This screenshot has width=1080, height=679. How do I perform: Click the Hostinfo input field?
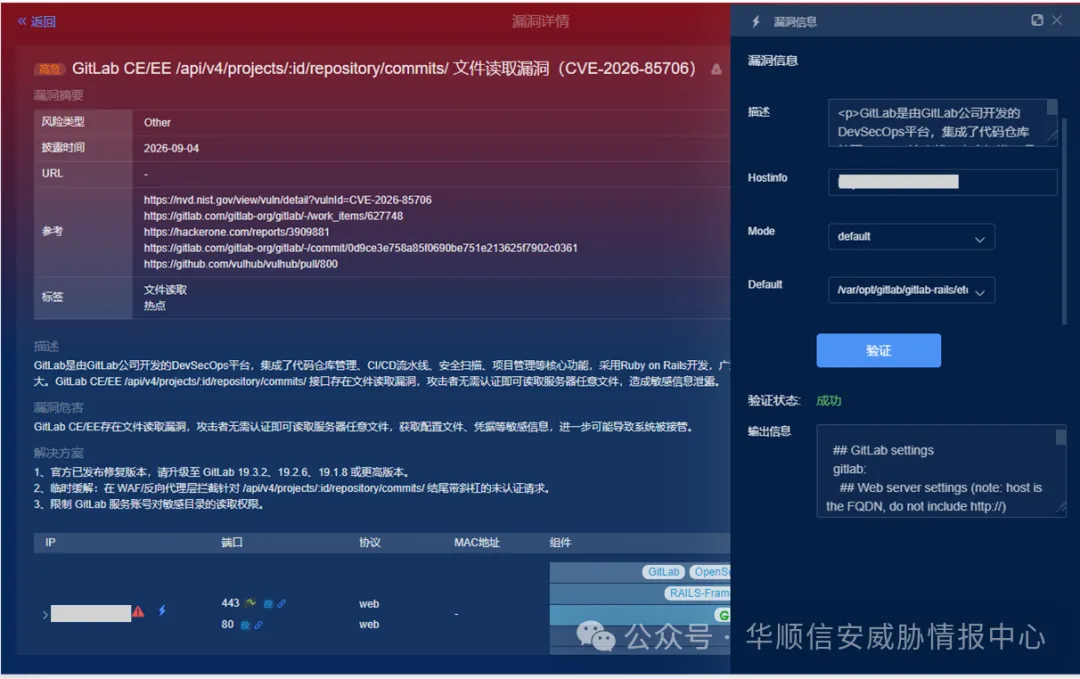tap(942, 182)
